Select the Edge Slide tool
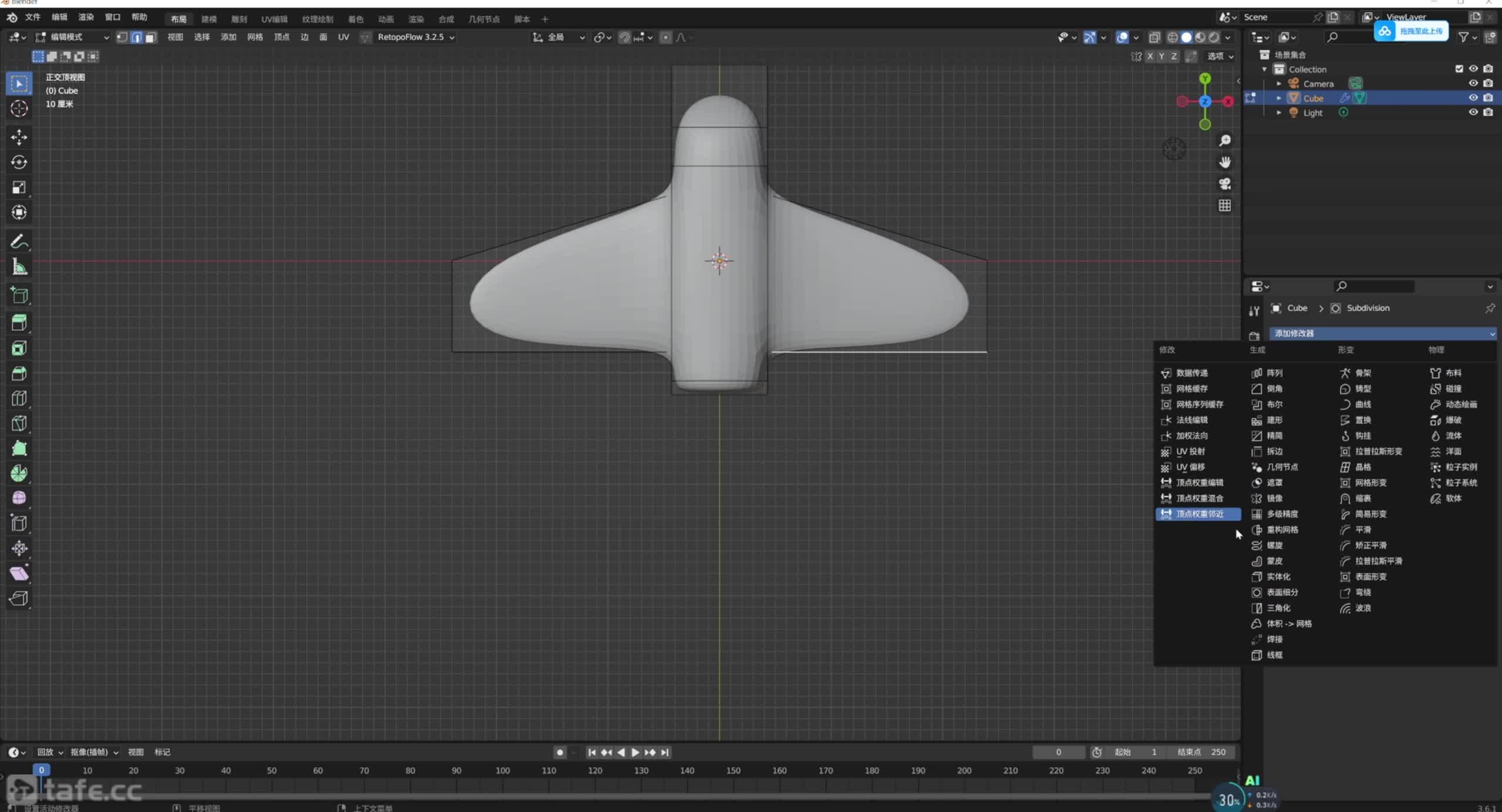The height and width of the screenshot is (812, 1502). coord(19,523)
